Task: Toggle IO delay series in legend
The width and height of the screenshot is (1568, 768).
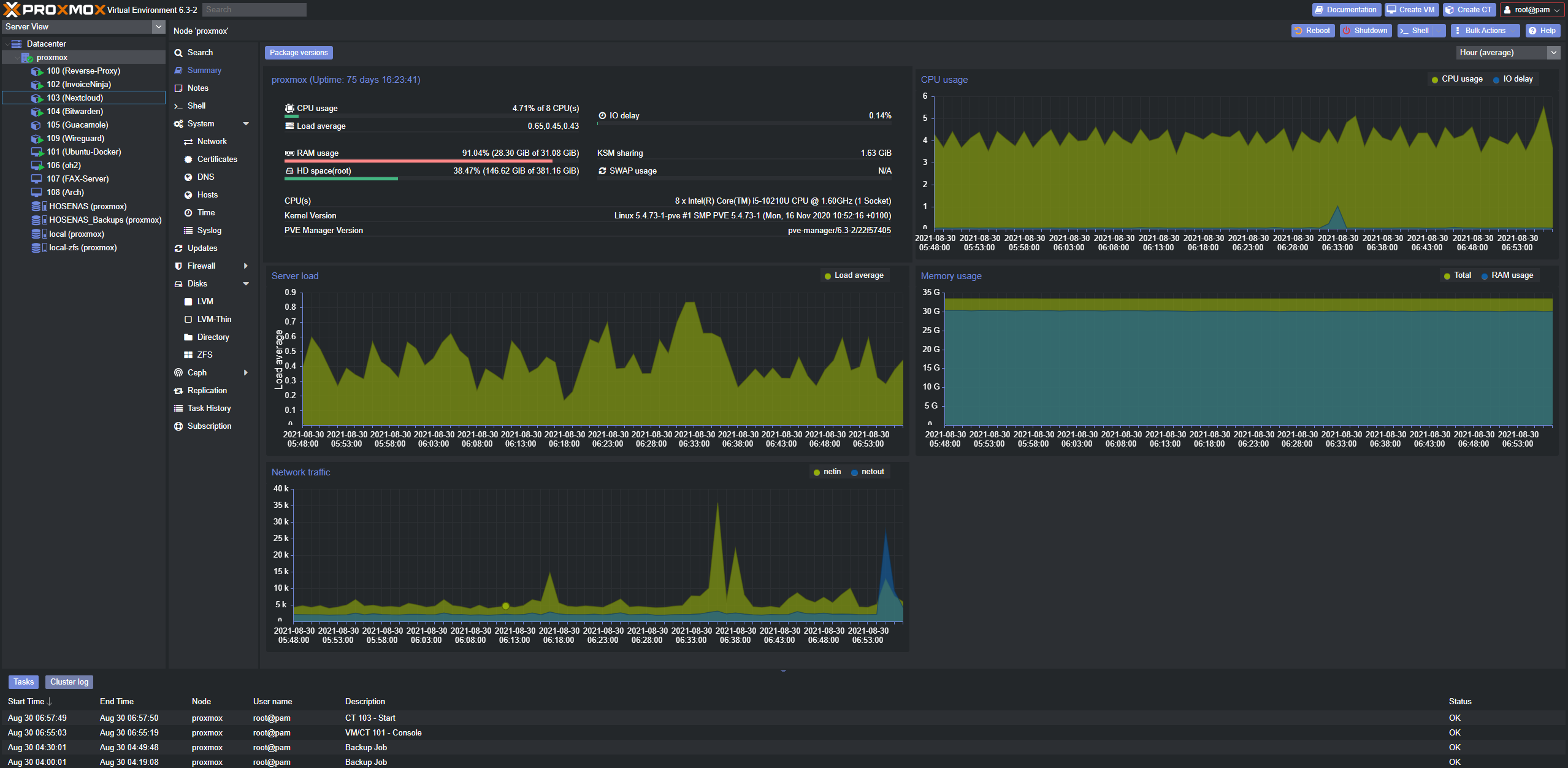Action: [x=1513, y=79]
